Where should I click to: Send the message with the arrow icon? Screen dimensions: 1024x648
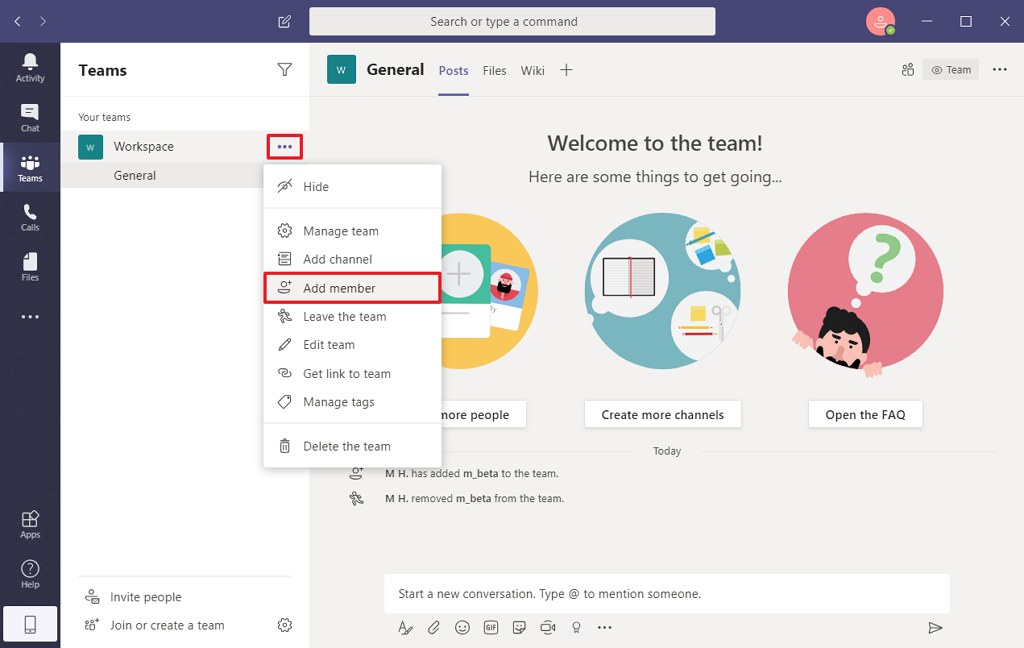[936, 627]
